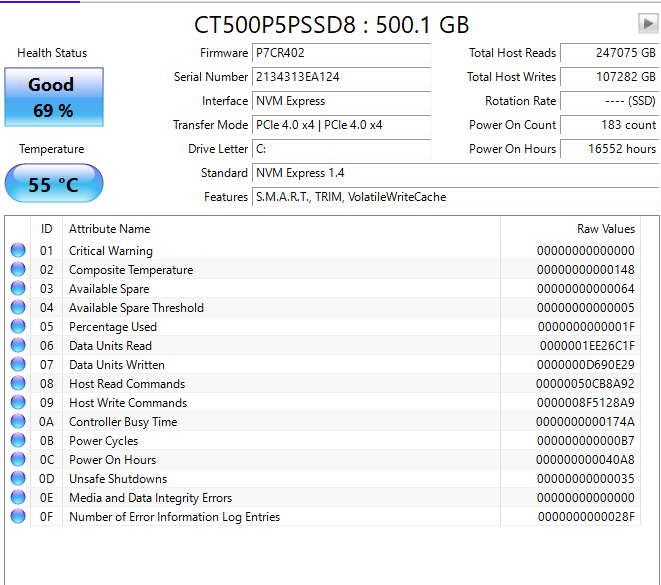
Task: Click raw value 0000000000148
Action: tap(586, 270)
